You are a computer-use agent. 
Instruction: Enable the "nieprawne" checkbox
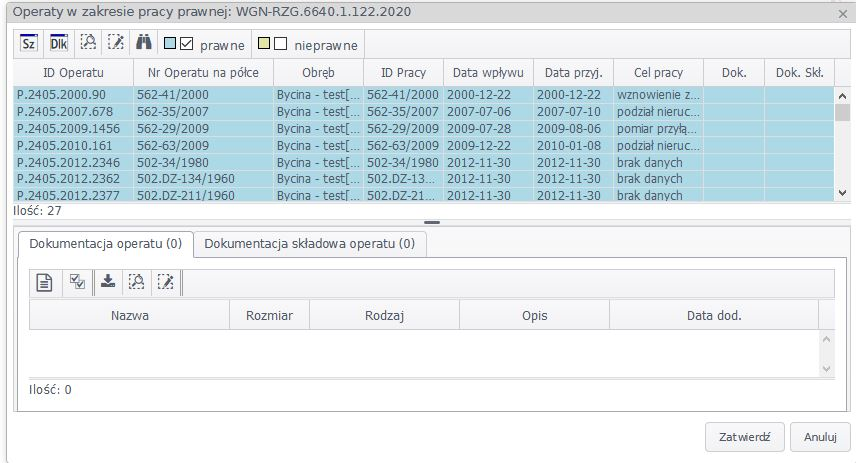pyautogui.click(x=280, y=44)
